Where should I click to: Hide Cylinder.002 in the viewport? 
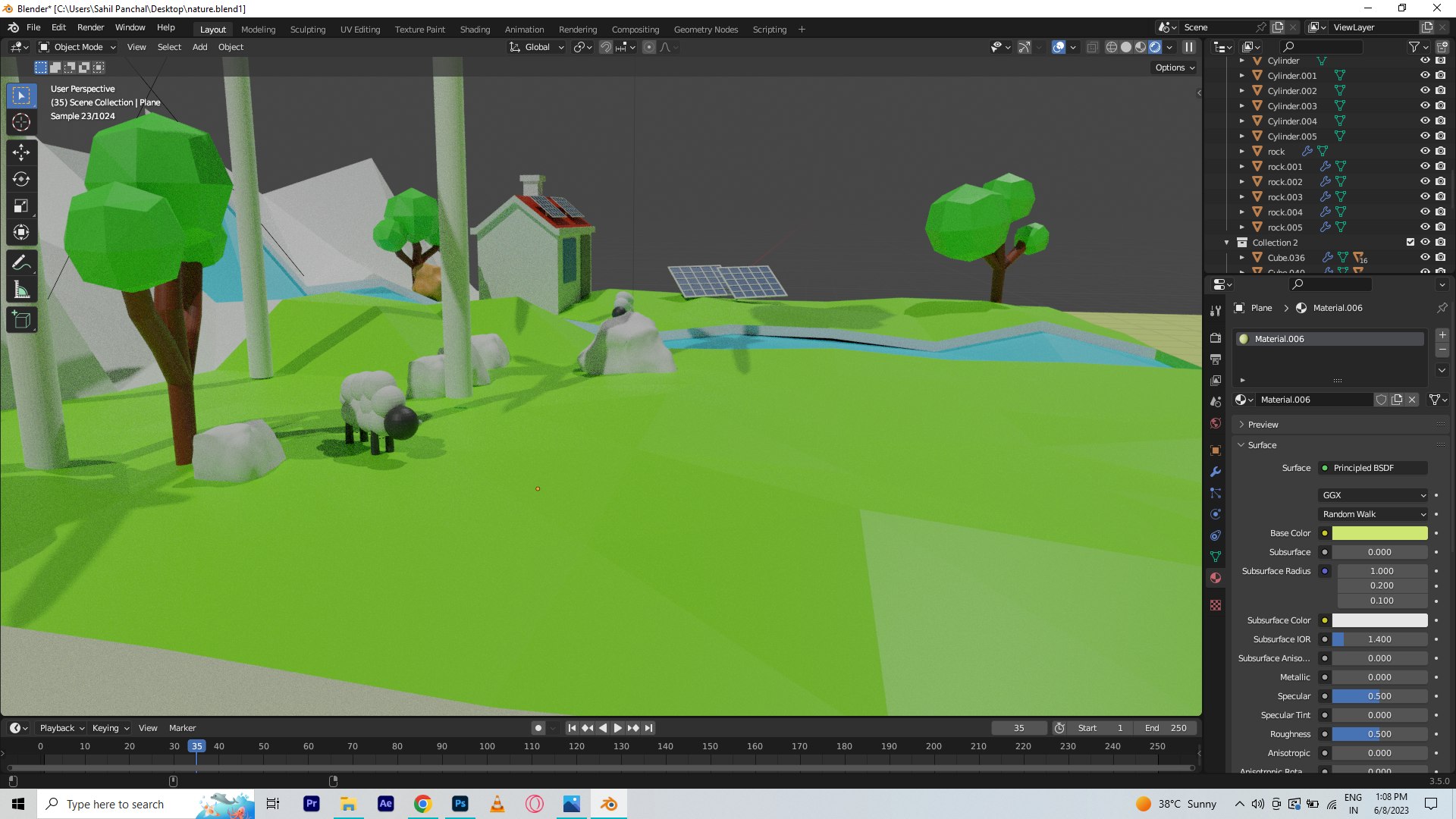point(1425,90)
